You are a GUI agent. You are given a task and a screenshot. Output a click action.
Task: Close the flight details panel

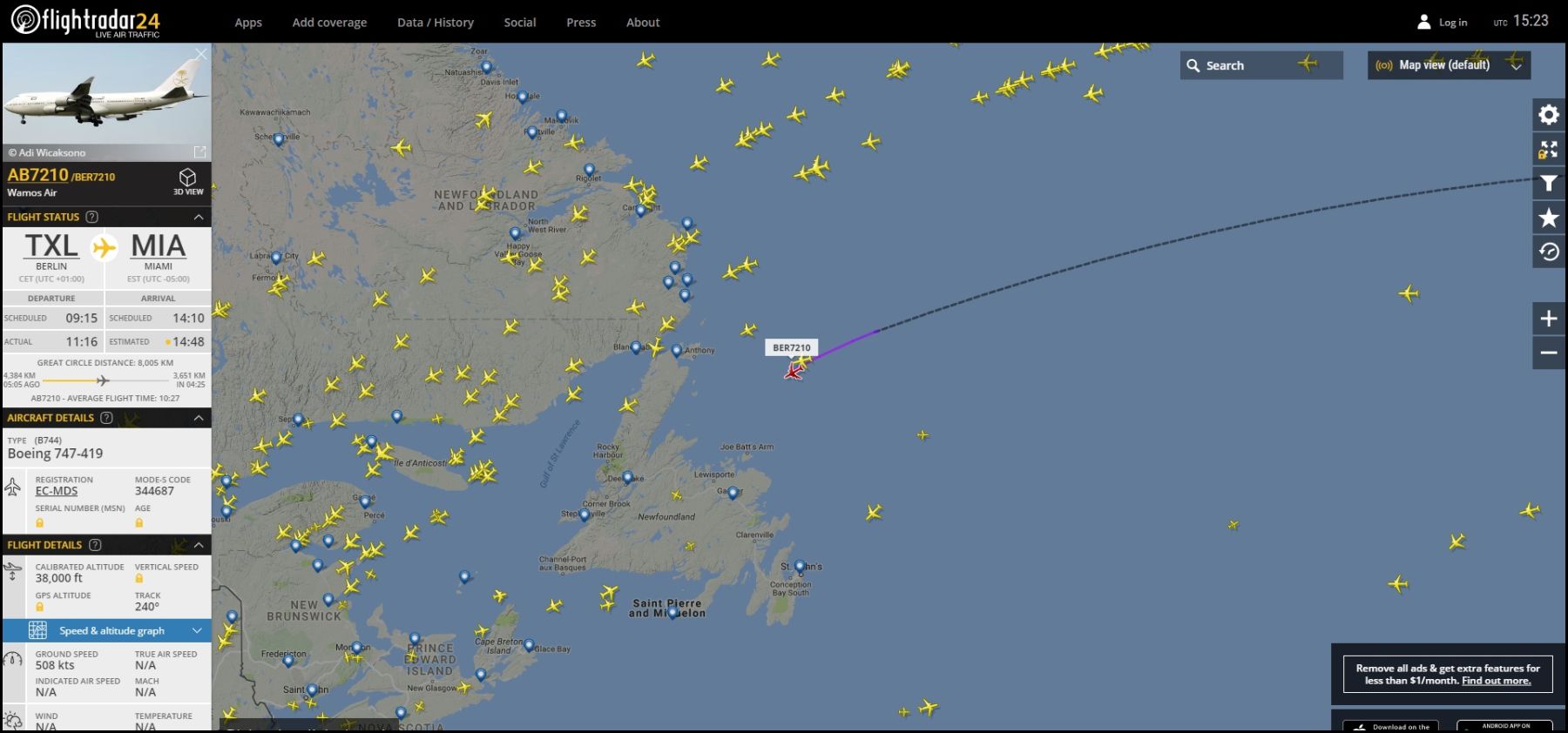(x=201, y=54)
